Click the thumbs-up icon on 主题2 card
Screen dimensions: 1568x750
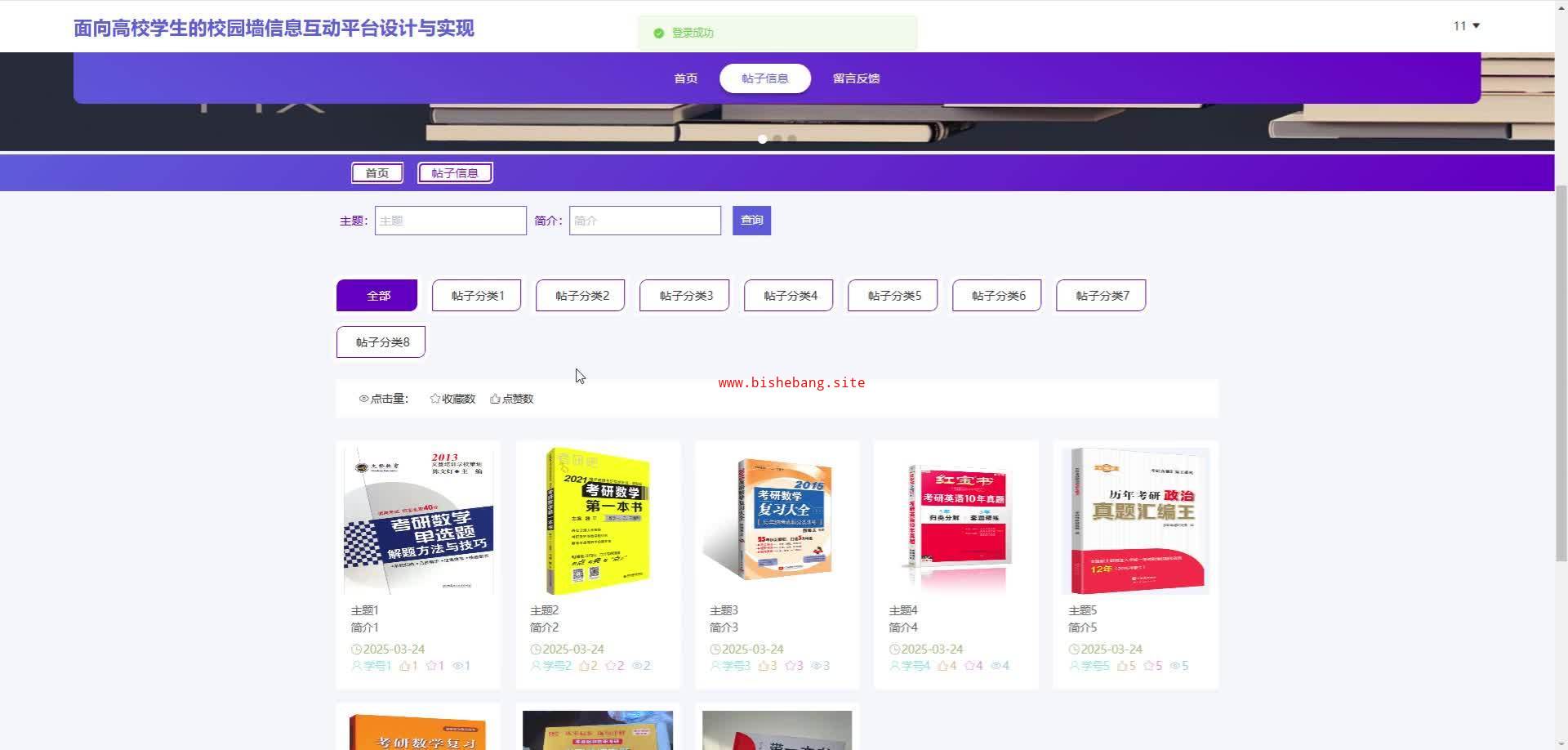pos(584,666)
